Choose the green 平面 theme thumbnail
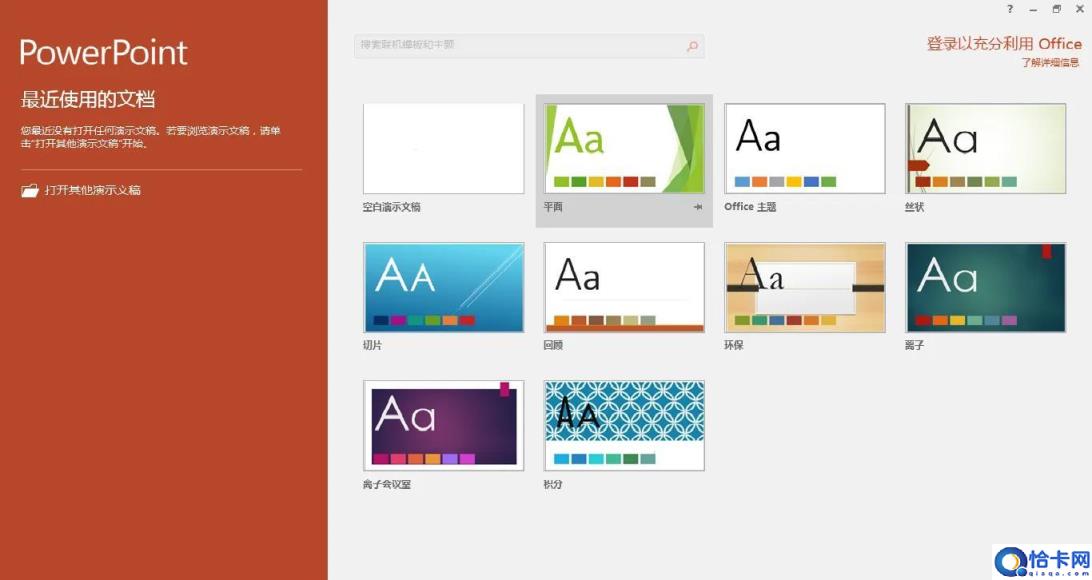The width and height of the screenshot is (1092, 580). (624, 149)
